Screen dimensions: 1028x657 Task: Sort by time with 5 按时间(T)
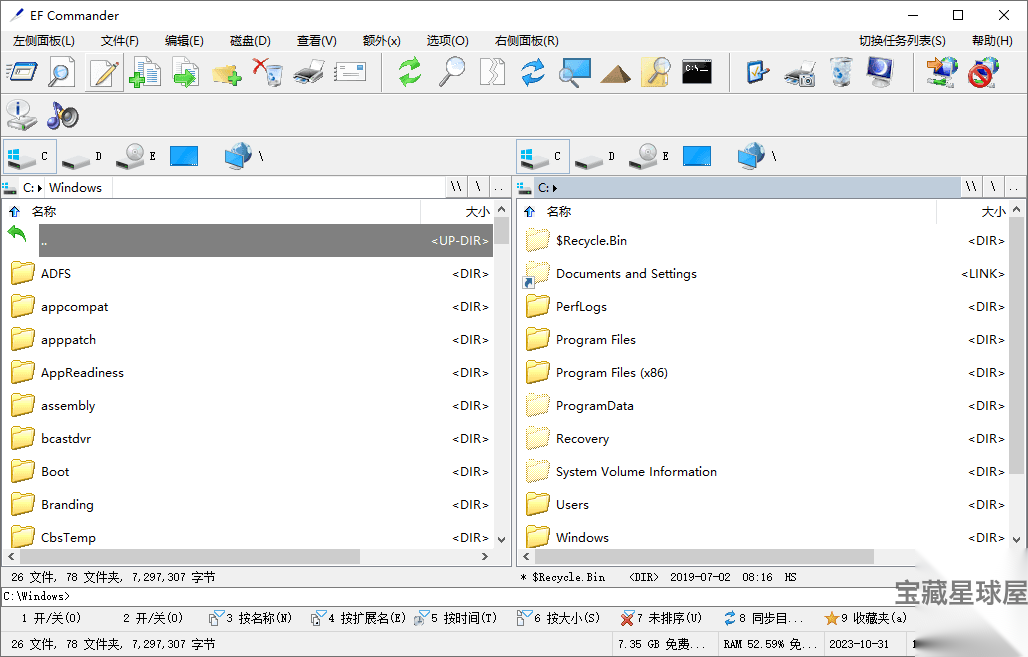pyautogui.click(x=456, y=618)
